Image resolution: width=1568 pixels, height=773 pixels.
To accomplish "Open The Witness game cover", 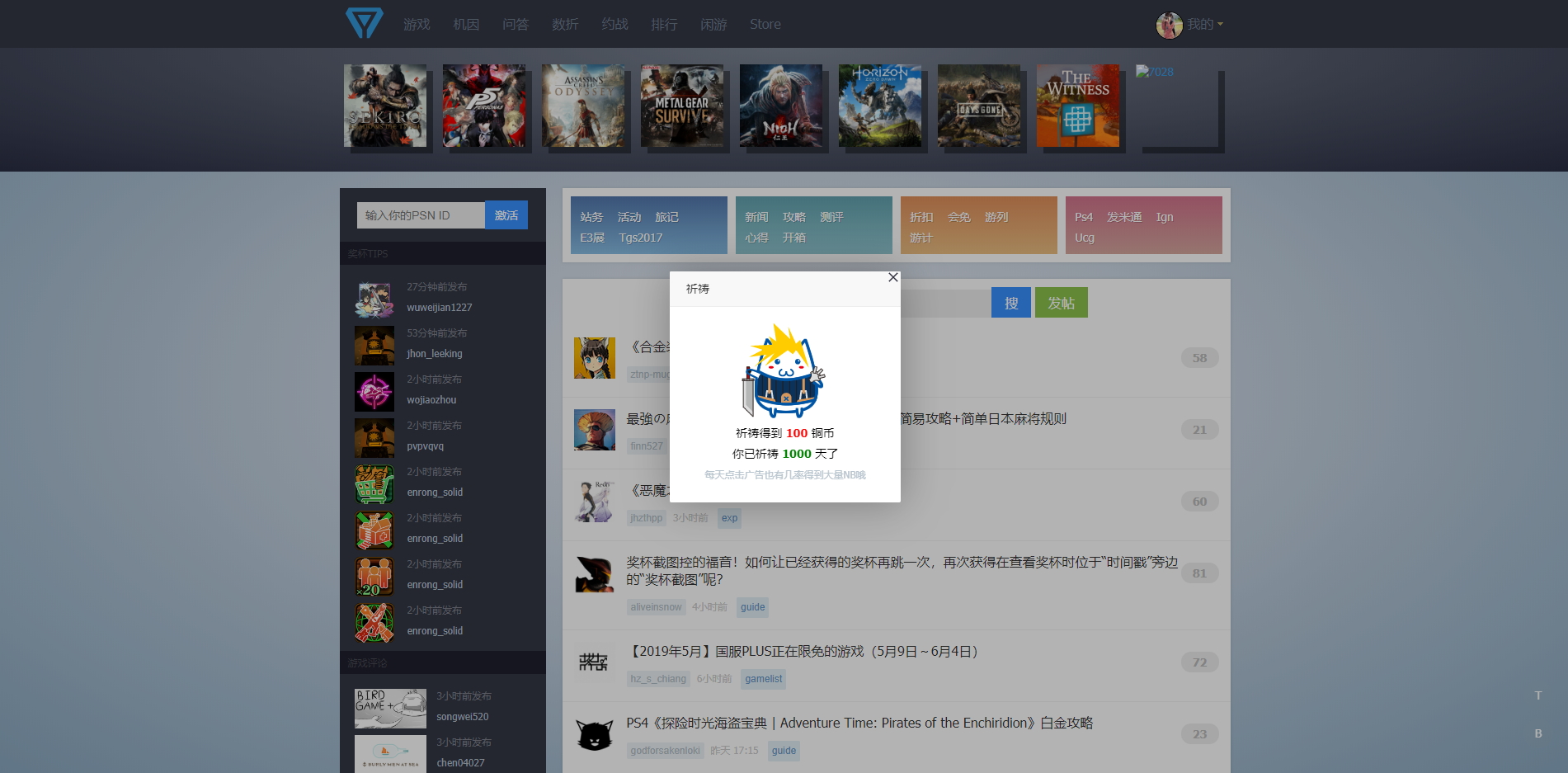I will point(1077,106).
